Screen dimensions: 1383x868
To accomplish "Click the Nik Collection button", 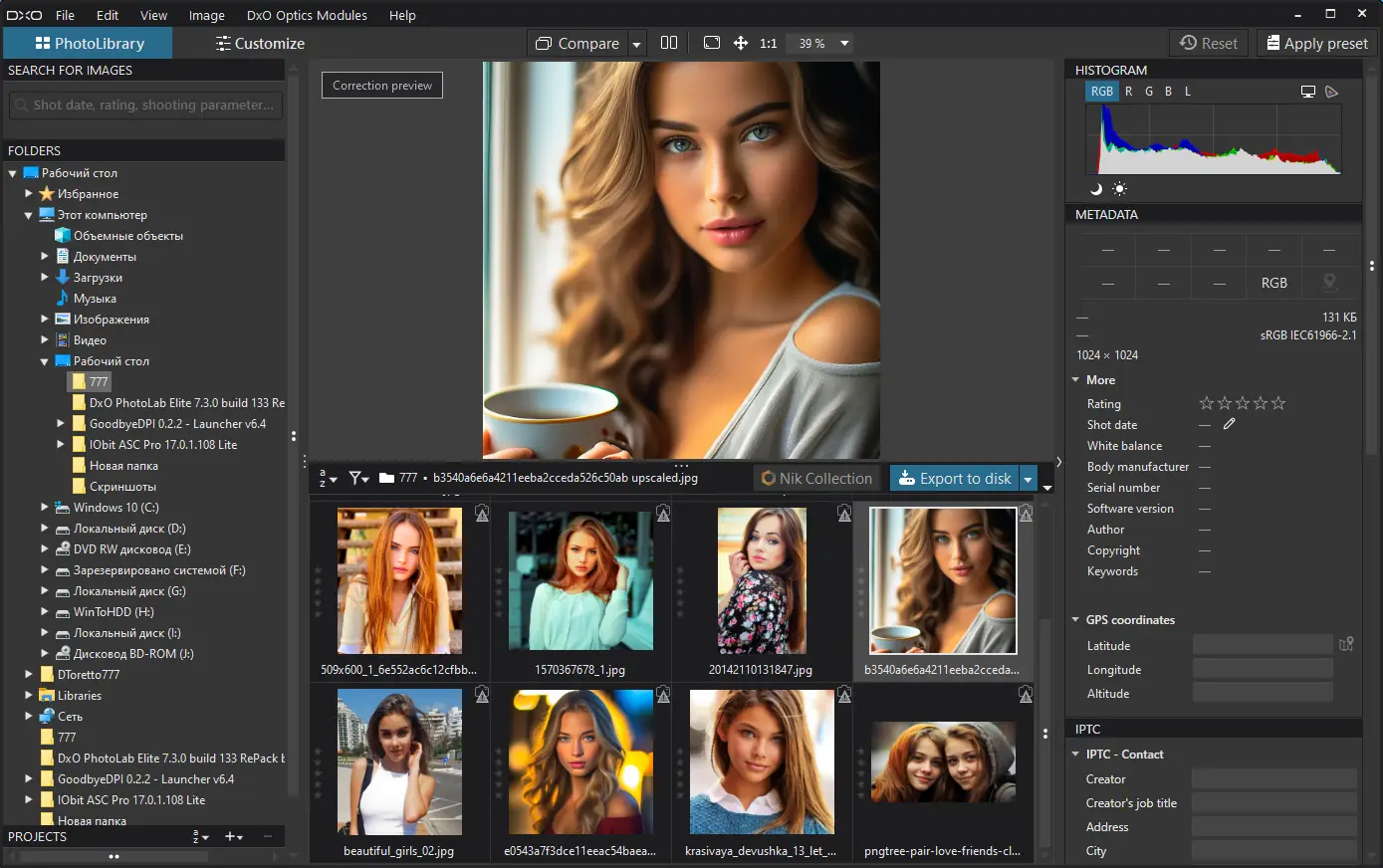I will [x=816, y=479].
